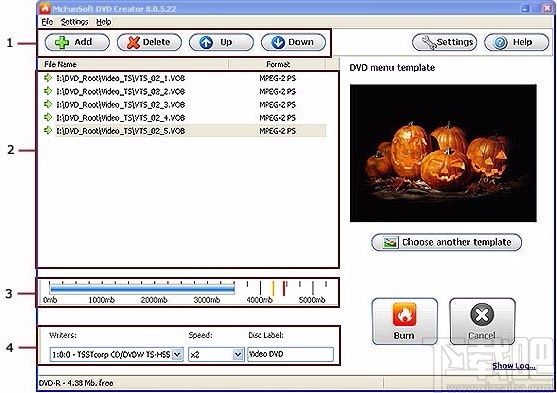This screenshot has width=557, height=393.
Task: Click the 4000mb mark on capacity scale
Action: coord(260,300)
